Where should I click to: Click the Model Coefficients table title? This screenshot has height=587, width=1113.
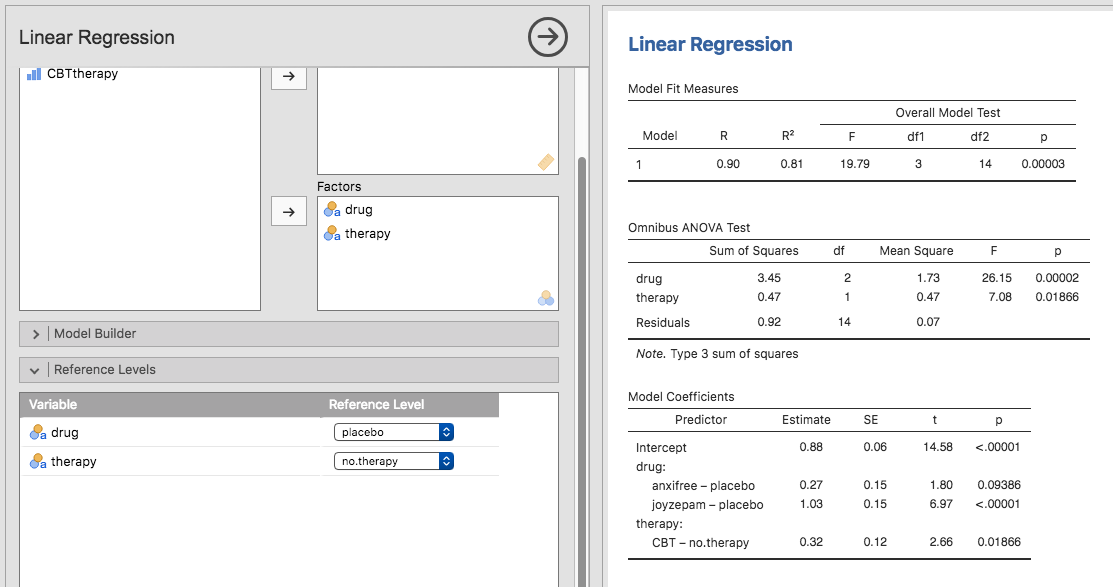(681, 397)
